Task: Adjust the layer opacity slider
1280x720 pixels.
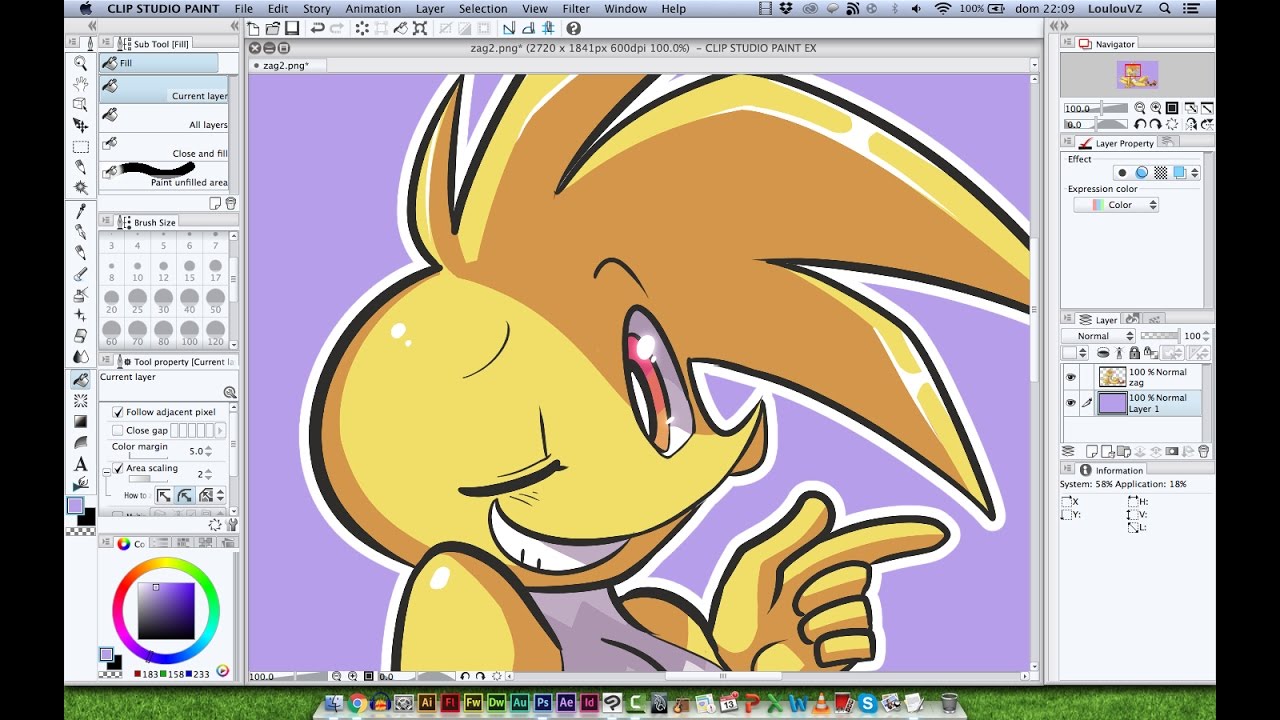Action: click(1160, 336)
